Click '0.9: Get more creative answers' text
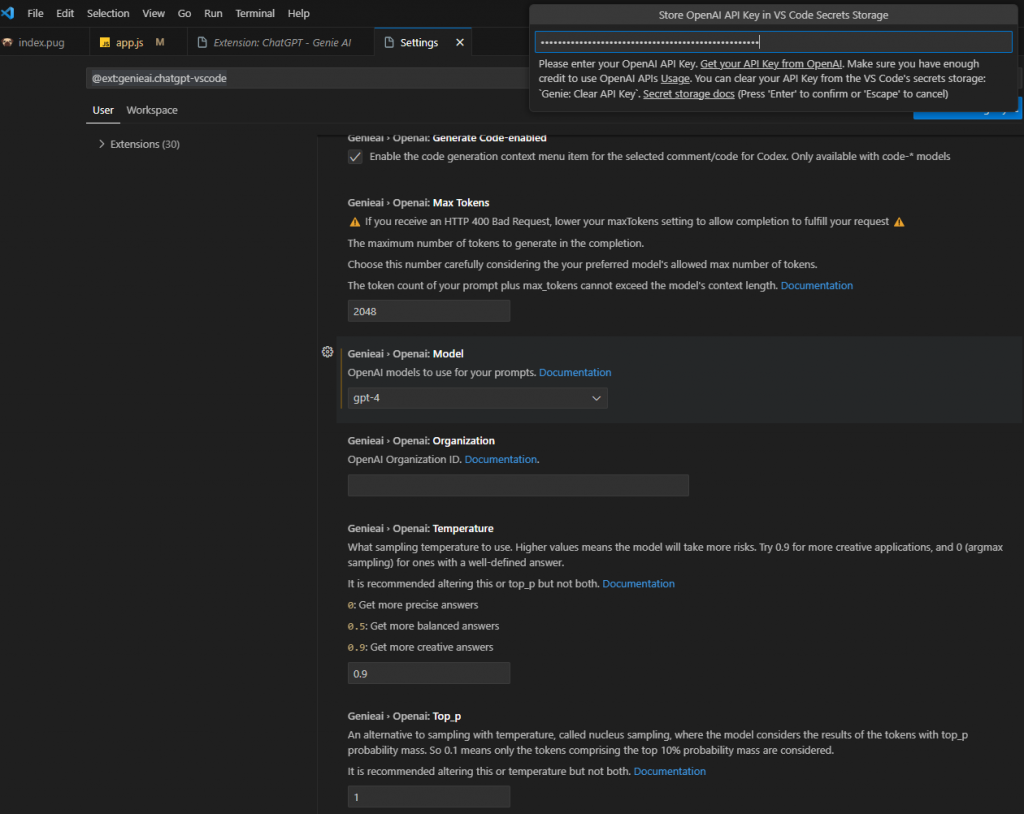The width and height of the screenshot is (1024, 814). click(421, 647)
